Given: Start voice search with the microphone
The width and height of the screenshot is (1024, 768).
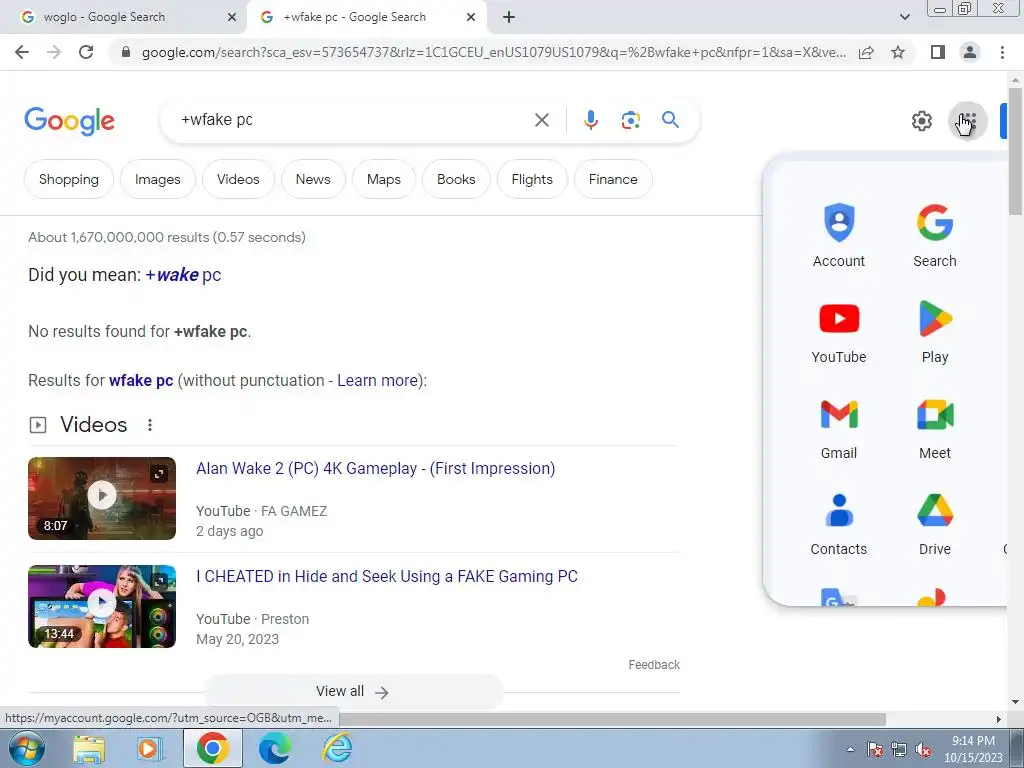Looking at the screenshot, I should tap(590, 120).
